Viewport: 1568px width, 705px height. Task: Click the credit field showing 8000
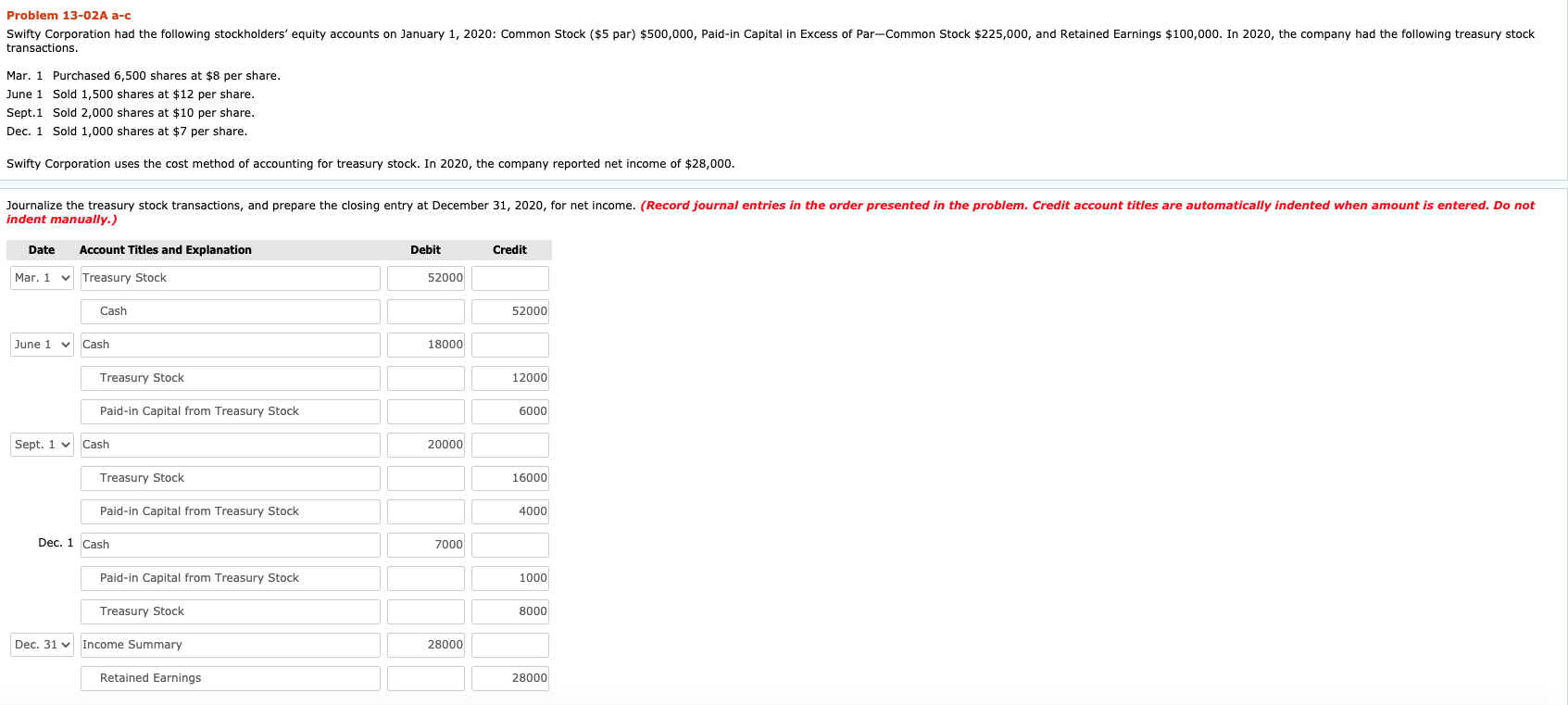coord(510,611)
